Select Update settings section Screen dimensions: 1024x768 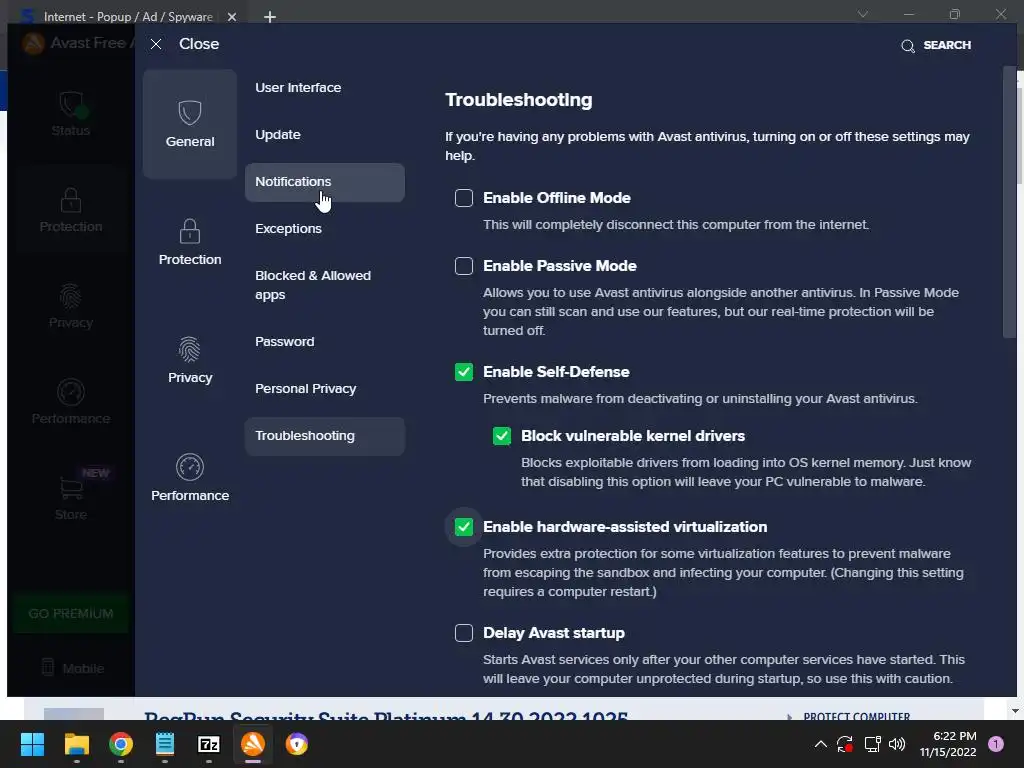[x=325, y=135]
